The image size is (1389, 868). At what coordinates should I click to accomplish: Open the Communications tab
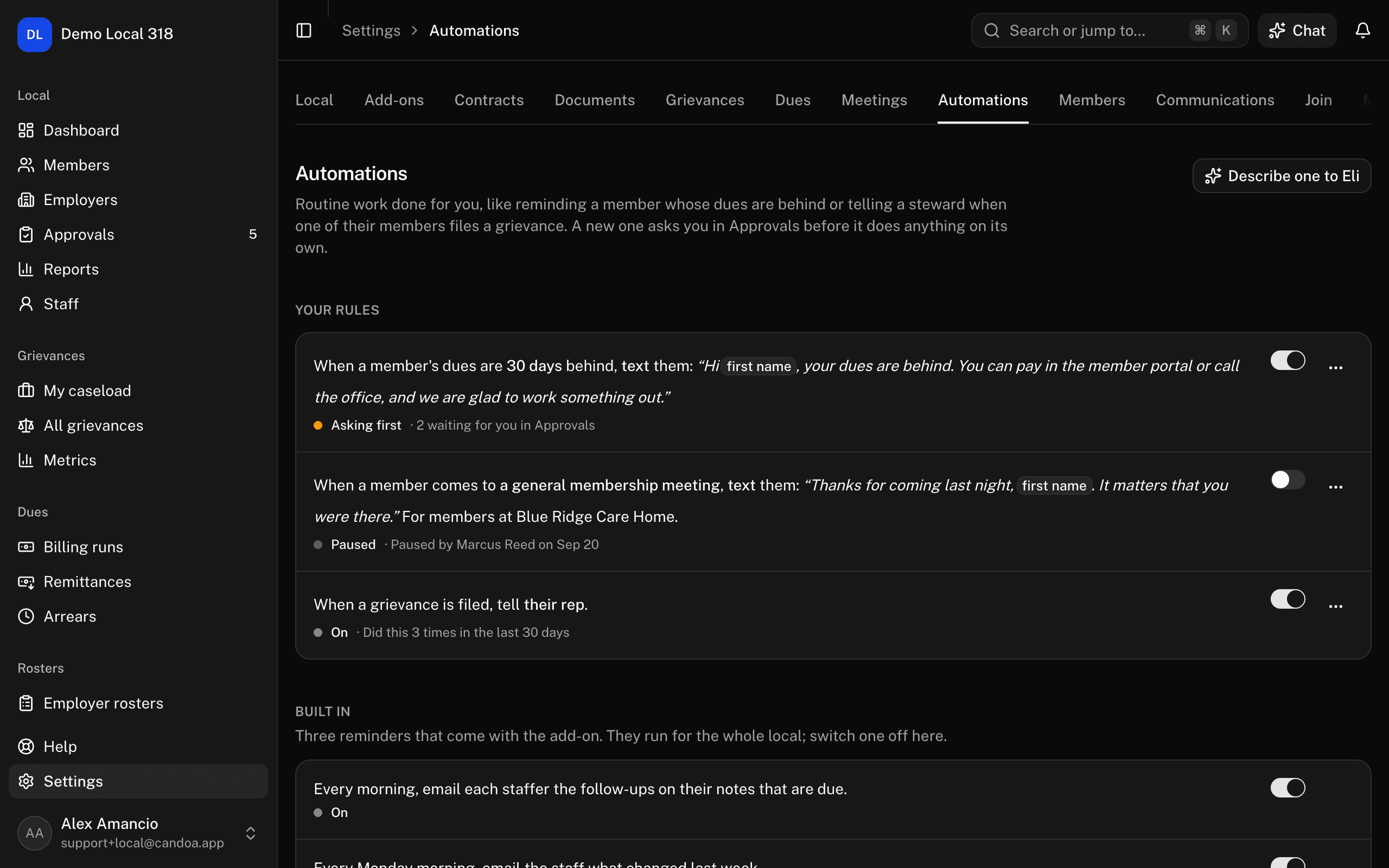click(x=1214, y=100)
